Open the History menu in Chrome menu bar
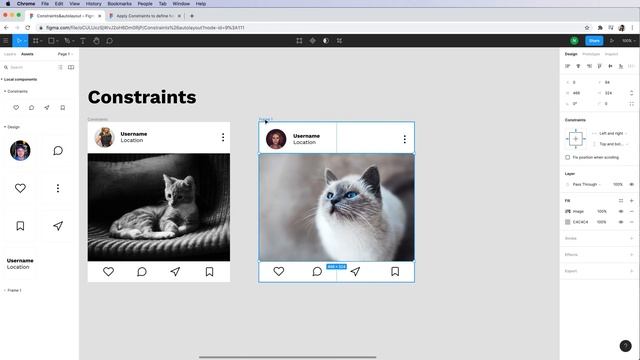The height and width of the screenshot is (360, 640). coord(93,4)
